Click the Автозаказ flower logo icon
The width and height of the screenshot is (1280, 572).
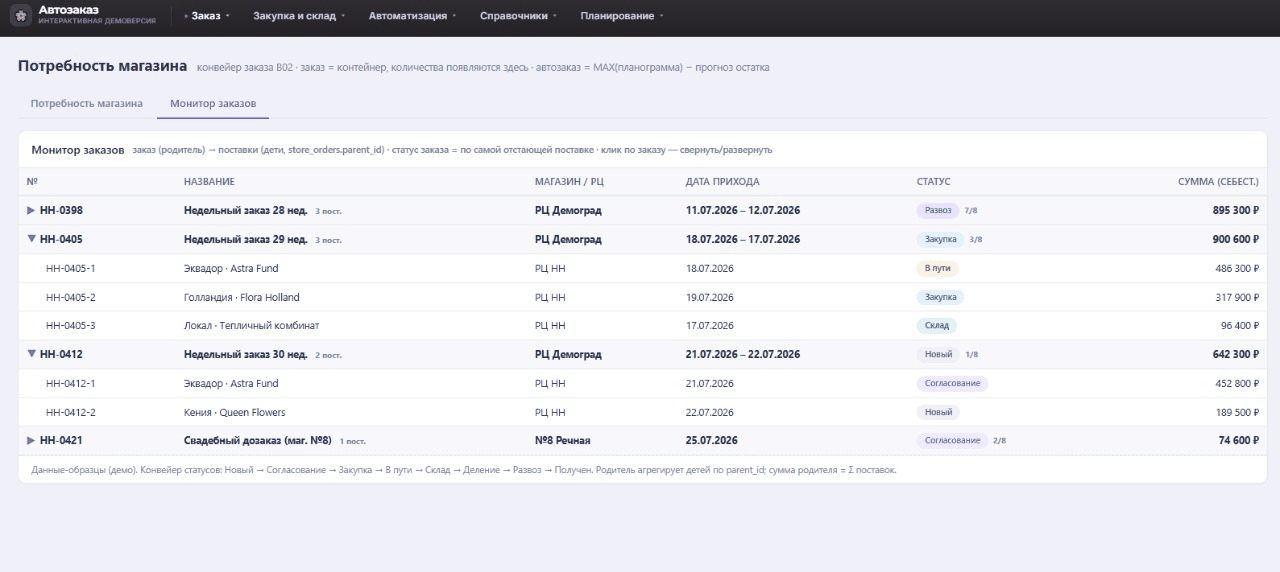pos(21,16)
